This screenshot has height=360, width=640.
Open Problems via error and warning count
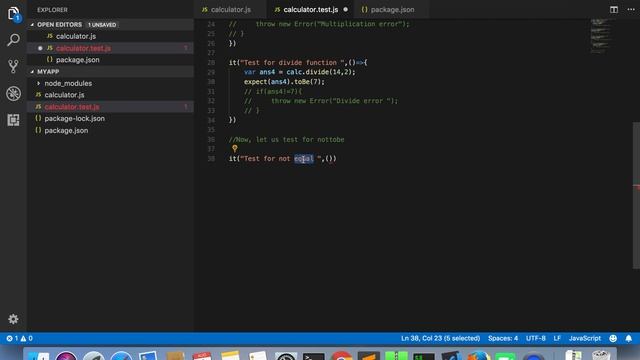point(19,338)
